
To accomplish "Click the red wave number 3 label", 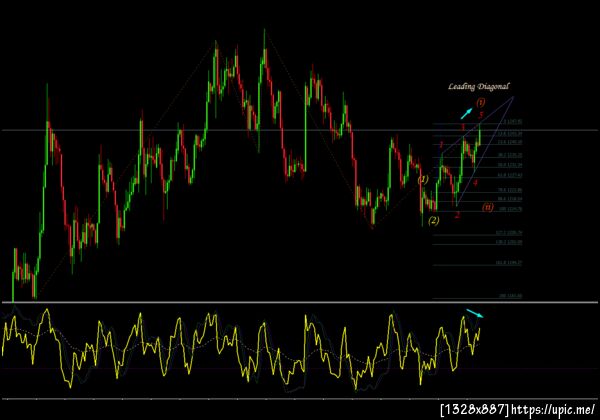I will pyautogui.click(x=463, y=127).
